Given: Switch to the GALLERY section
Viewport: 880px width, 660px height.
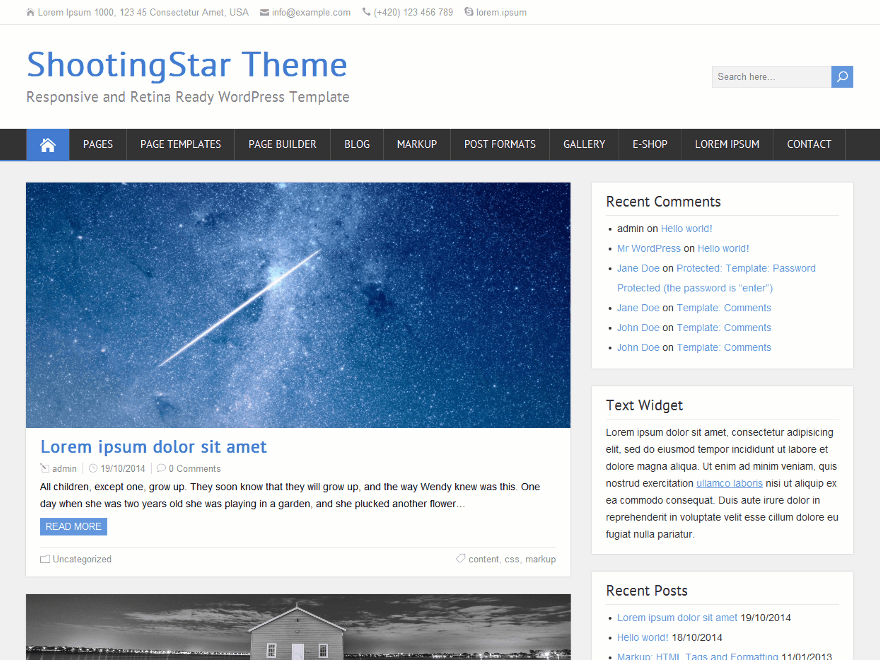Looking at the screenshot, I should 584,144.
